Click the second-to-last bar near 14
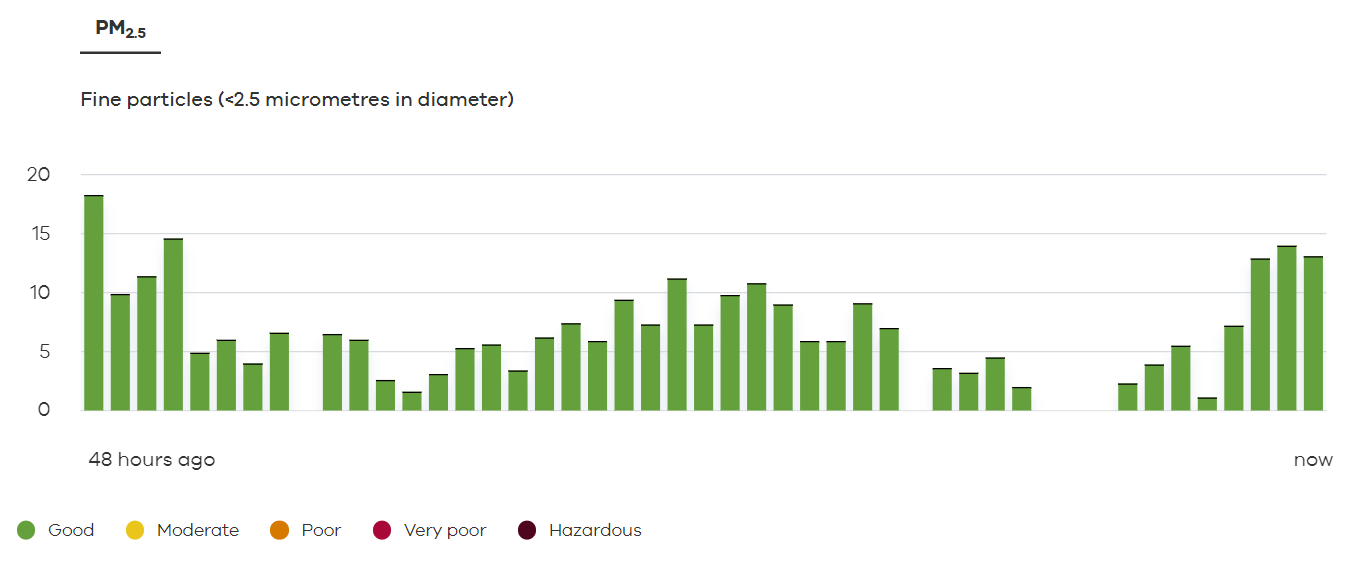This screenshot has height=585, width=1363. point(1287,328)
